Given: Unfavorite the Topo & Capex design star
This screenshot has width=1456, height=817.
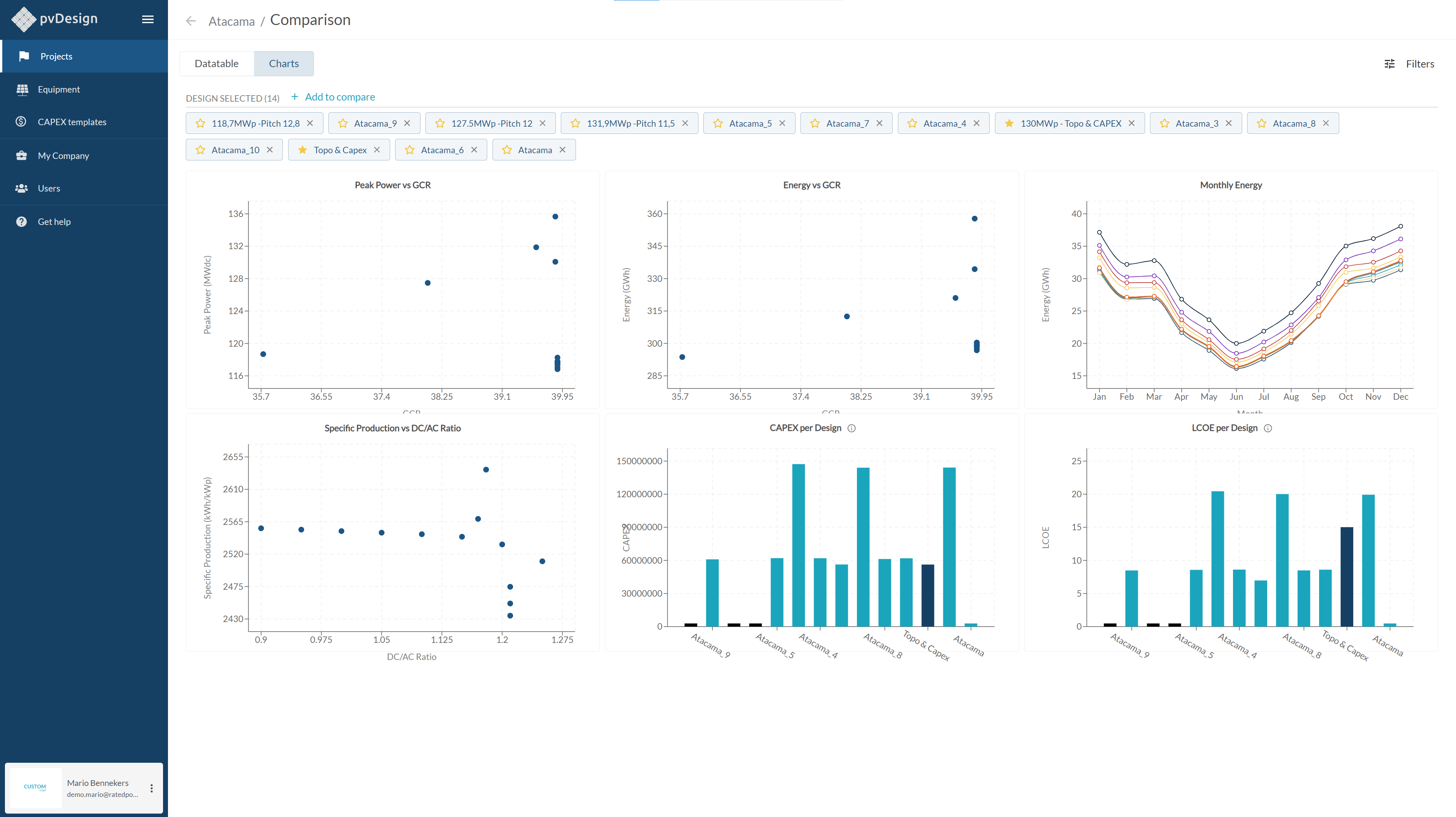Looking at the screenshot, I should (x=303, y=150).
